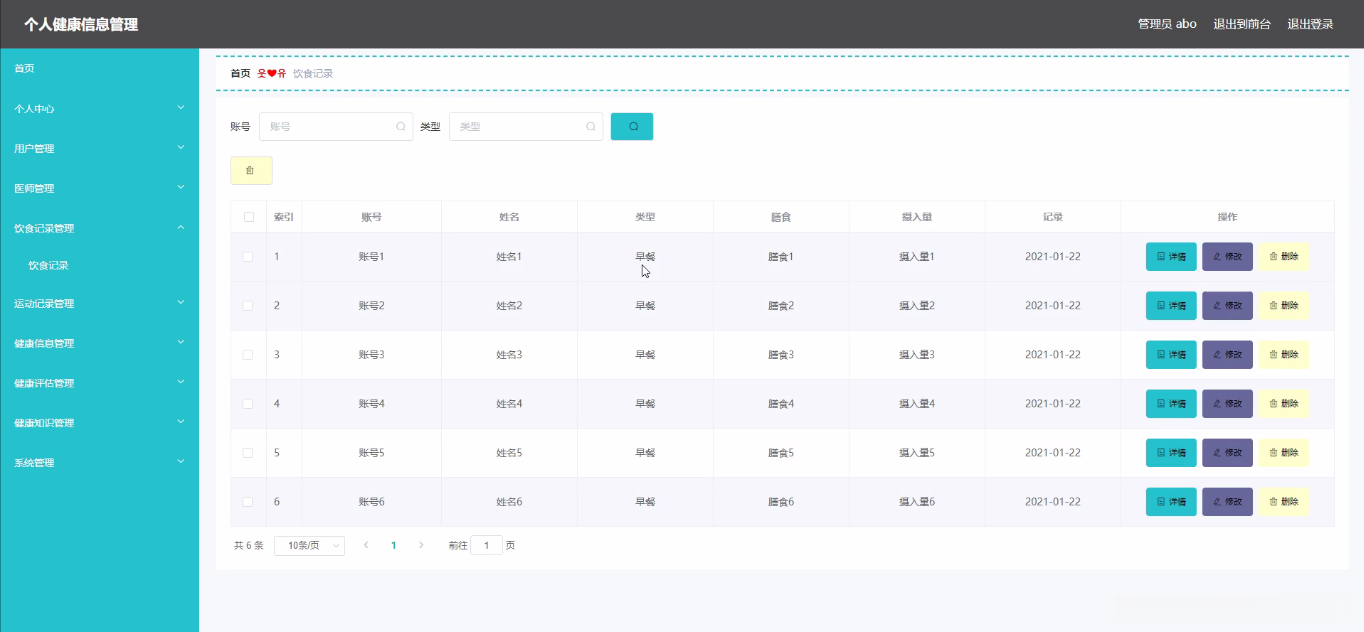Image resolution: width=1364 pixels, height=632 pixels.
Task: Click 删除 for row 账号5
Action: [x=1283, y=453]
